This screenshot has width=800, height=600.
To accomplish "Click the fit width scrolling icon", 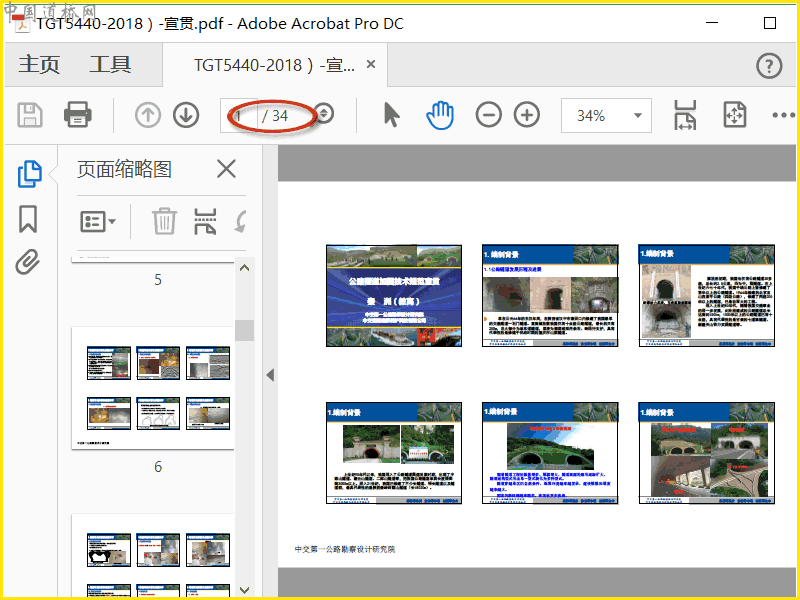I will tap(685, 115).
